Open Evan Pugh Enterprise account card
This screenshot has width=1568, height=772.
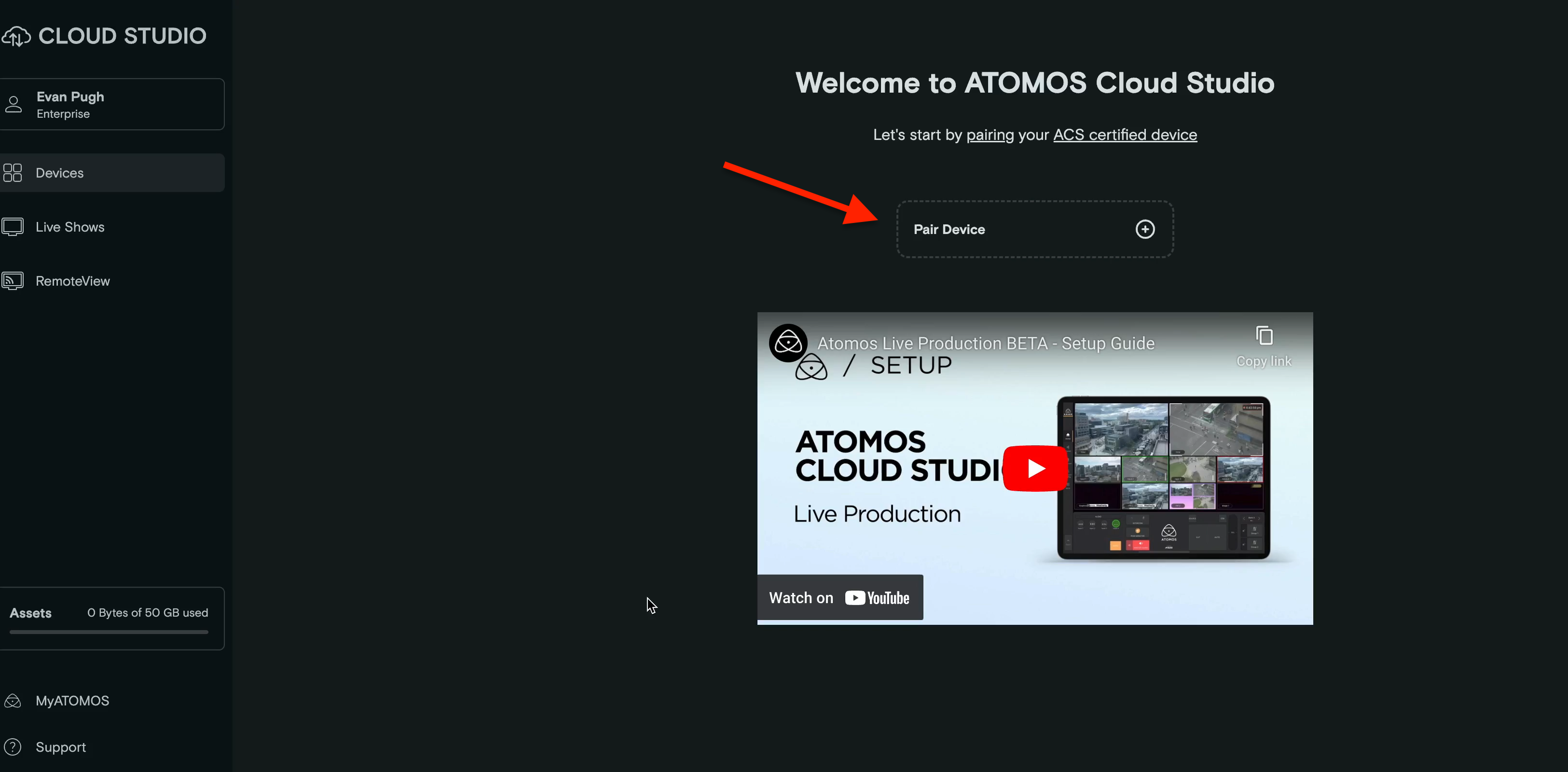pyautogui.click(x=112, y=104)
